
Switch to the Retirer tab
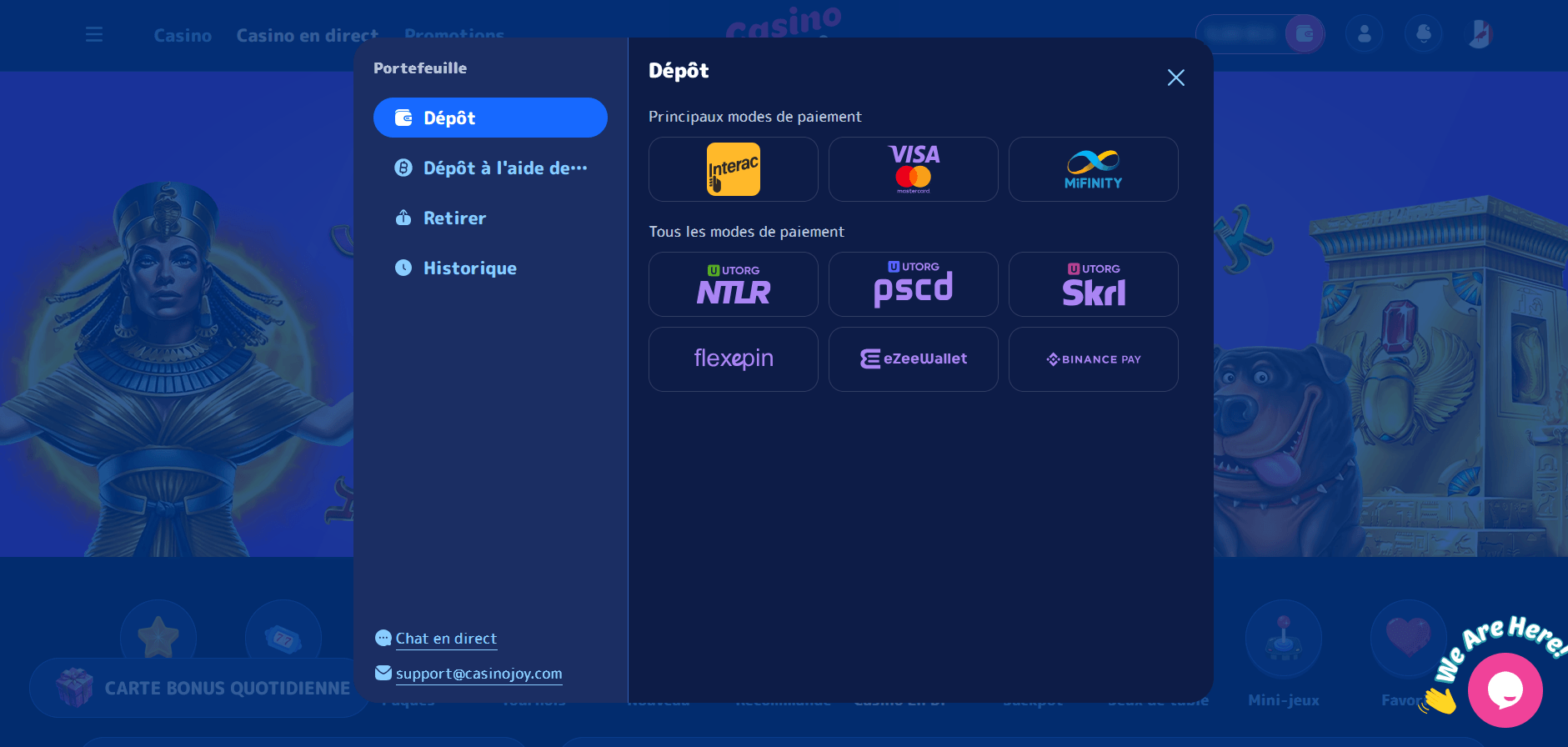(490, 218)
